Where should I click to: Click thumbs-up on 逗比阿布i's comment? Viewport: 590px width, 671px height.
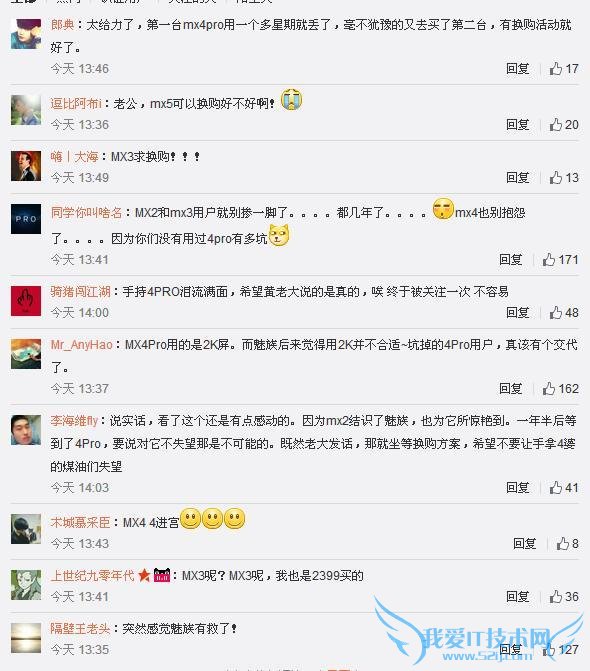coord(564,125)
